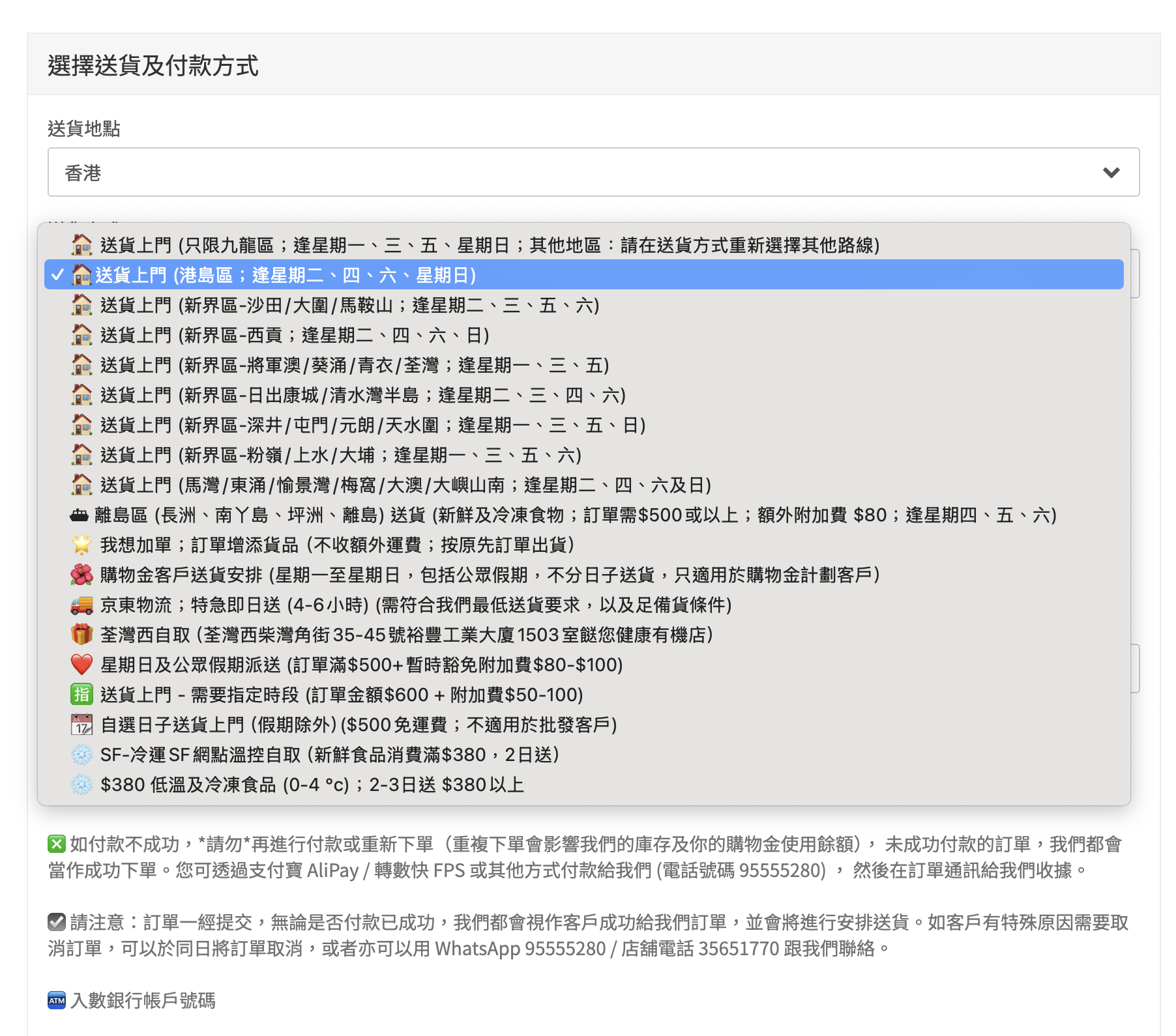The height and width of the screenshot is (1036, 1176).
Task: Click the calendar icon for 自選日子送貨上門
Action: (81, 725)
